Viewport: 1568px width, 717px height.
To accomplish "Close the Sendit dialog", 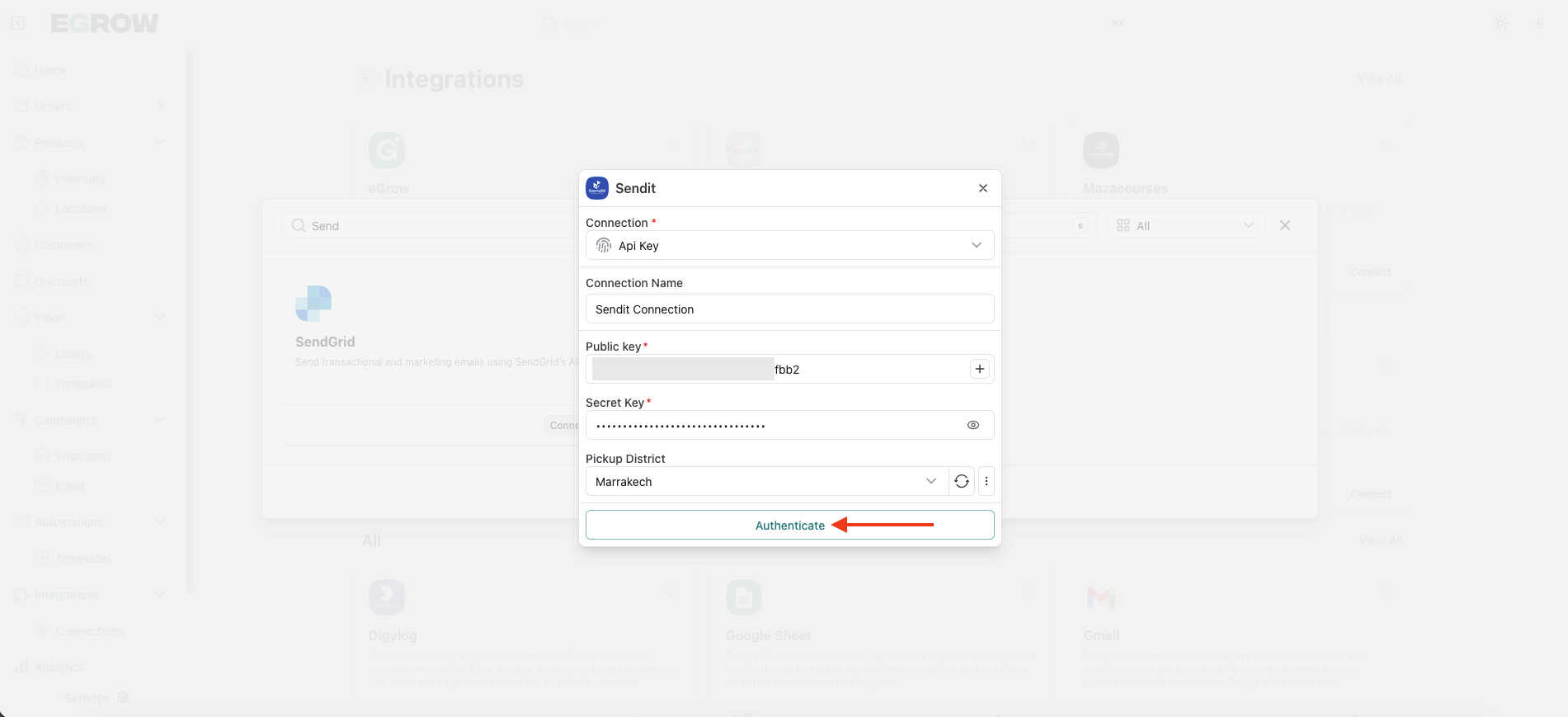I will (x=983, y=188).
